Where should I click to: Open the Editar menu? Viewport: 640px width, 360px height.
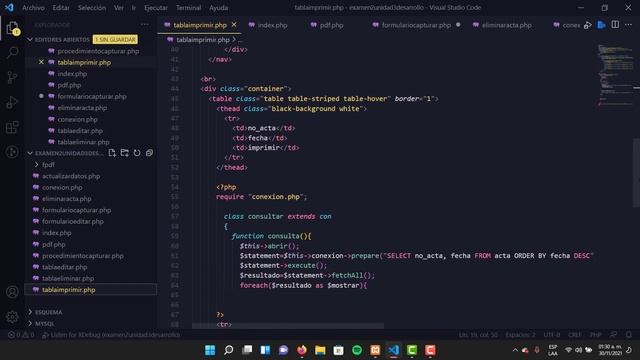[61, 8]
